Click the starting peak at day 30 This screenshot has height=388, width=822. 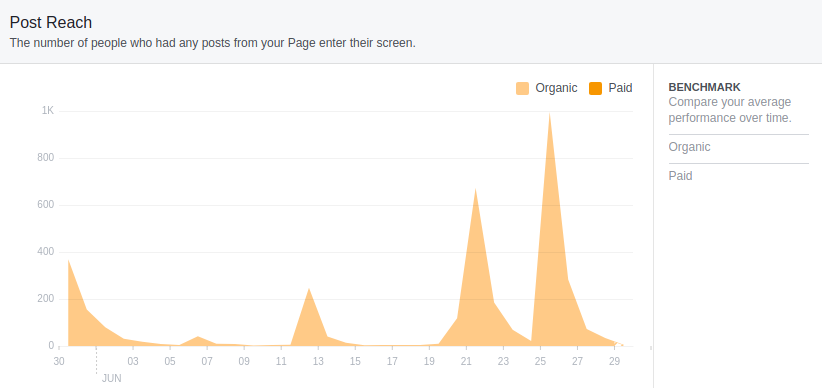pyautogui.click(x=69, y=260)
